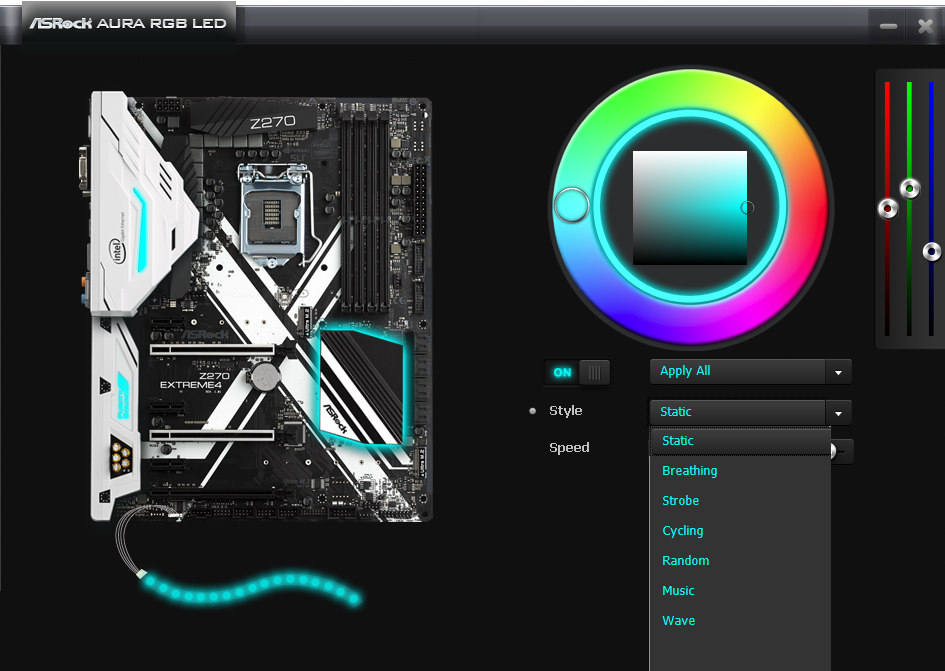Choose Wave lighting style

(x=740, y=621)
